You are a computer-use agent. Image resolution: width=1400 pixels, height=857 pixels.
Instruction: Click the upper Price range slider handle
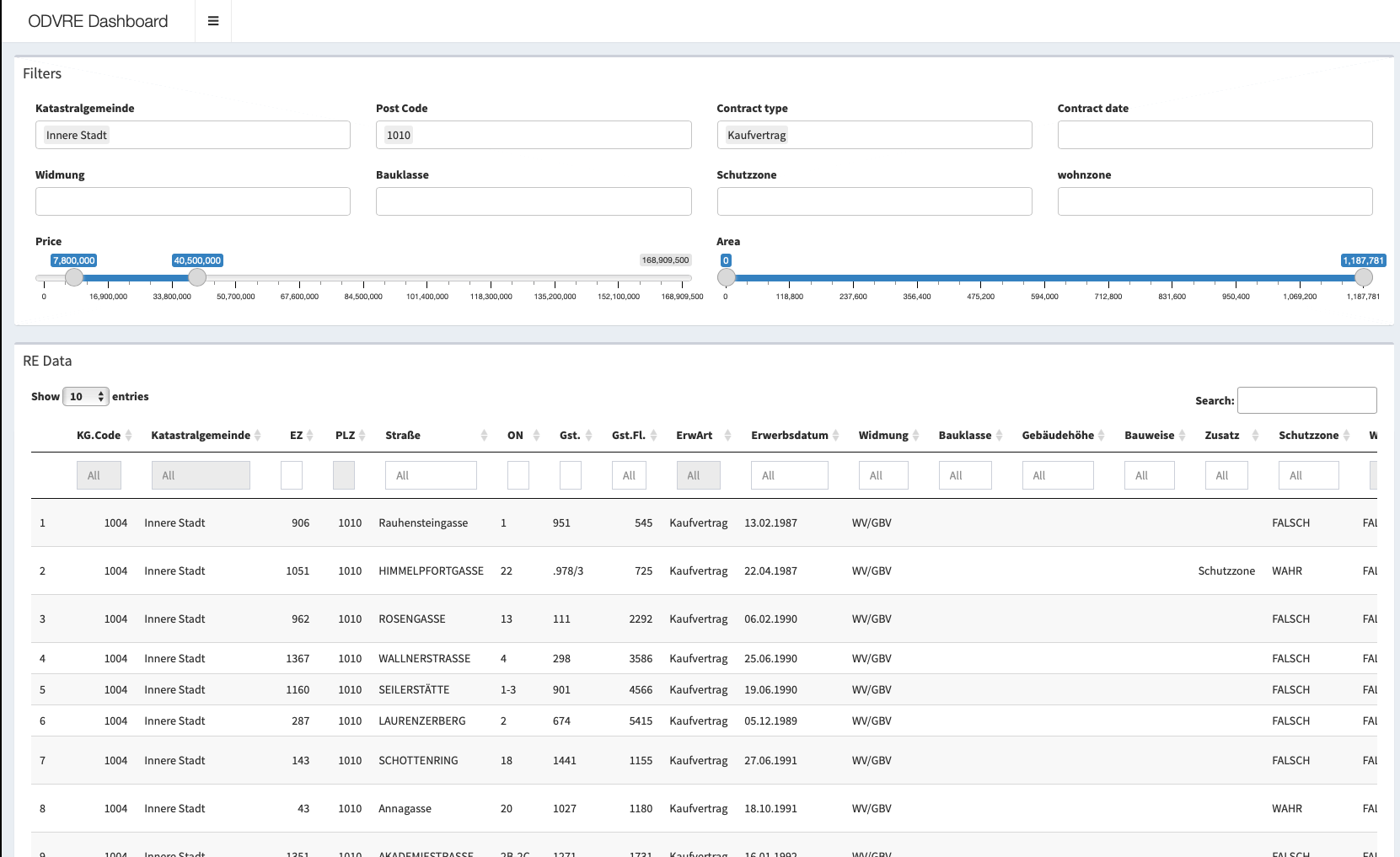(x=196, y=276)
